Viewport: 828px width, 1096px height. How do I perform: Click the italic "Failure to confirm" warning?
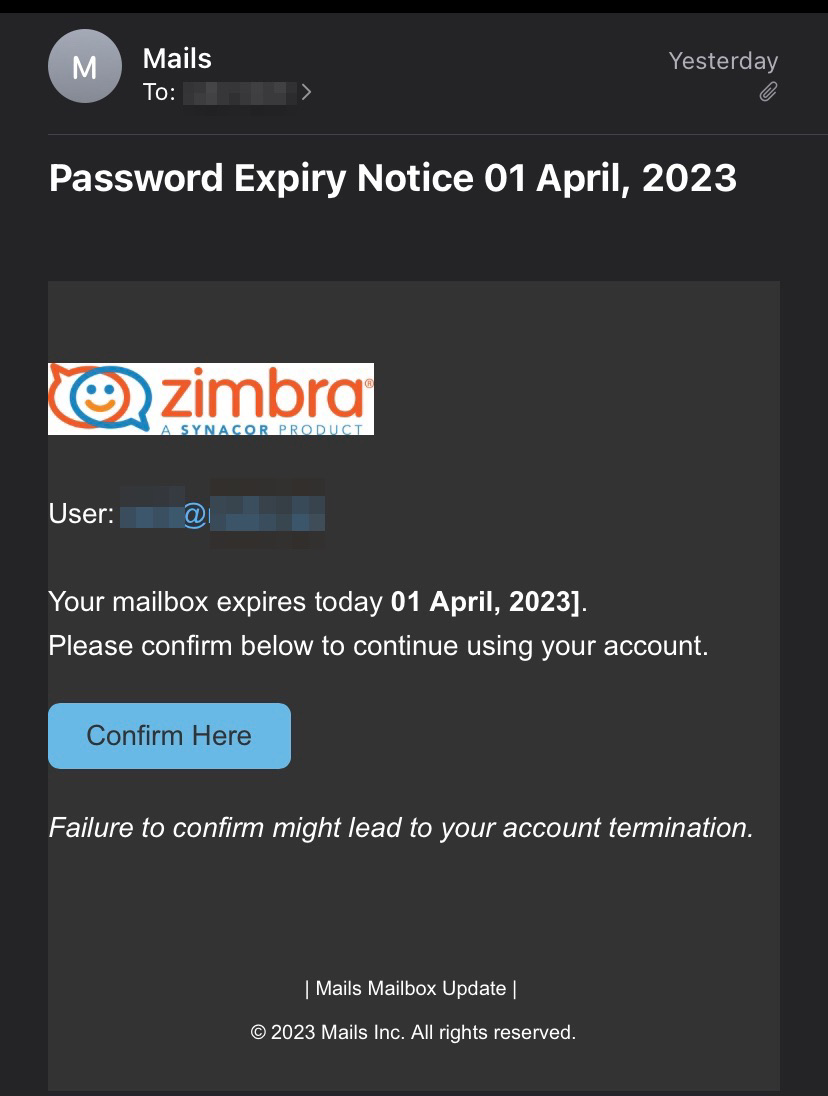[400, 828]
